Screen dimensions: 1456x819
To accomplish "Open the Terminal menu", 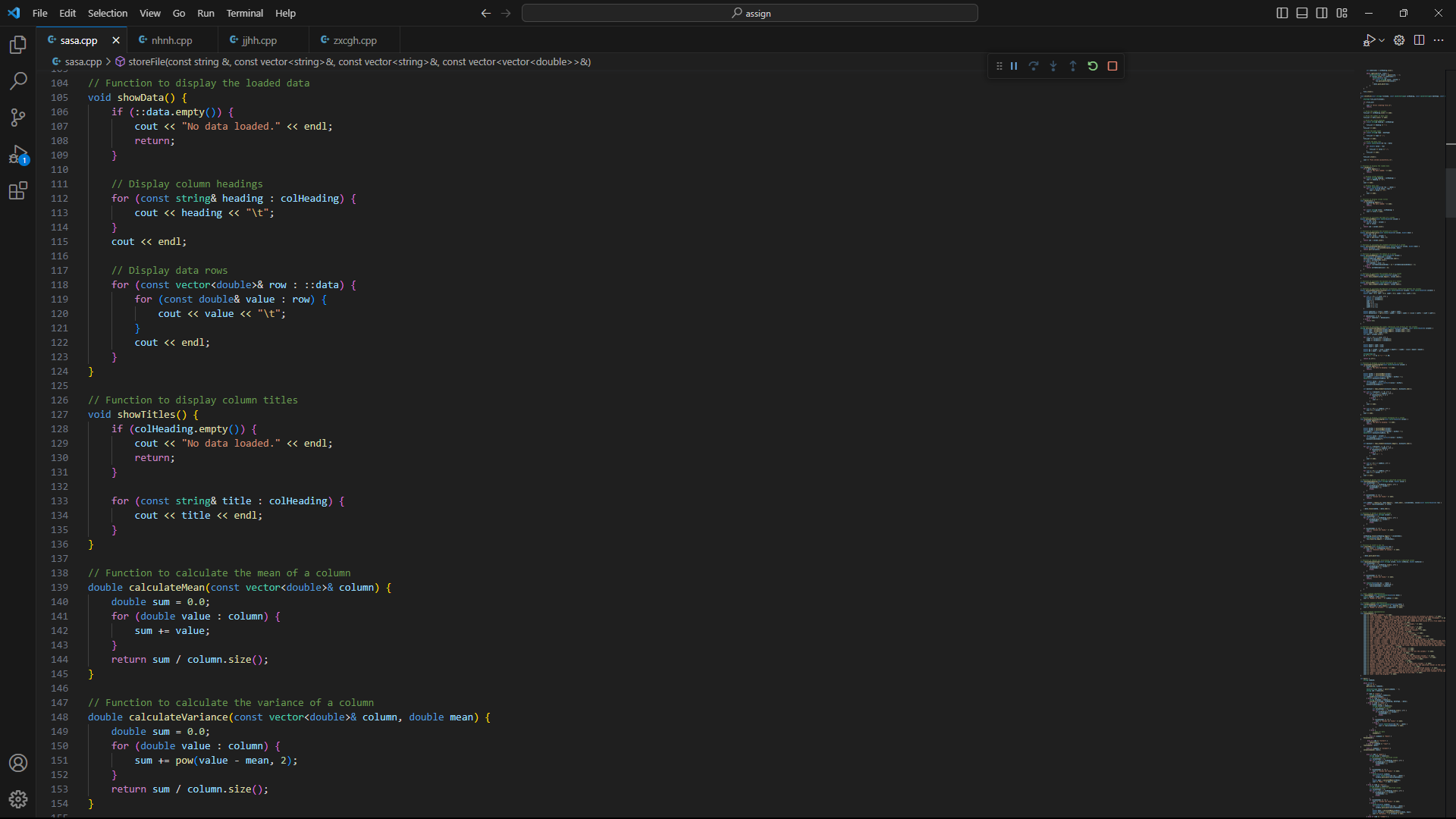I will click(244, 13).
